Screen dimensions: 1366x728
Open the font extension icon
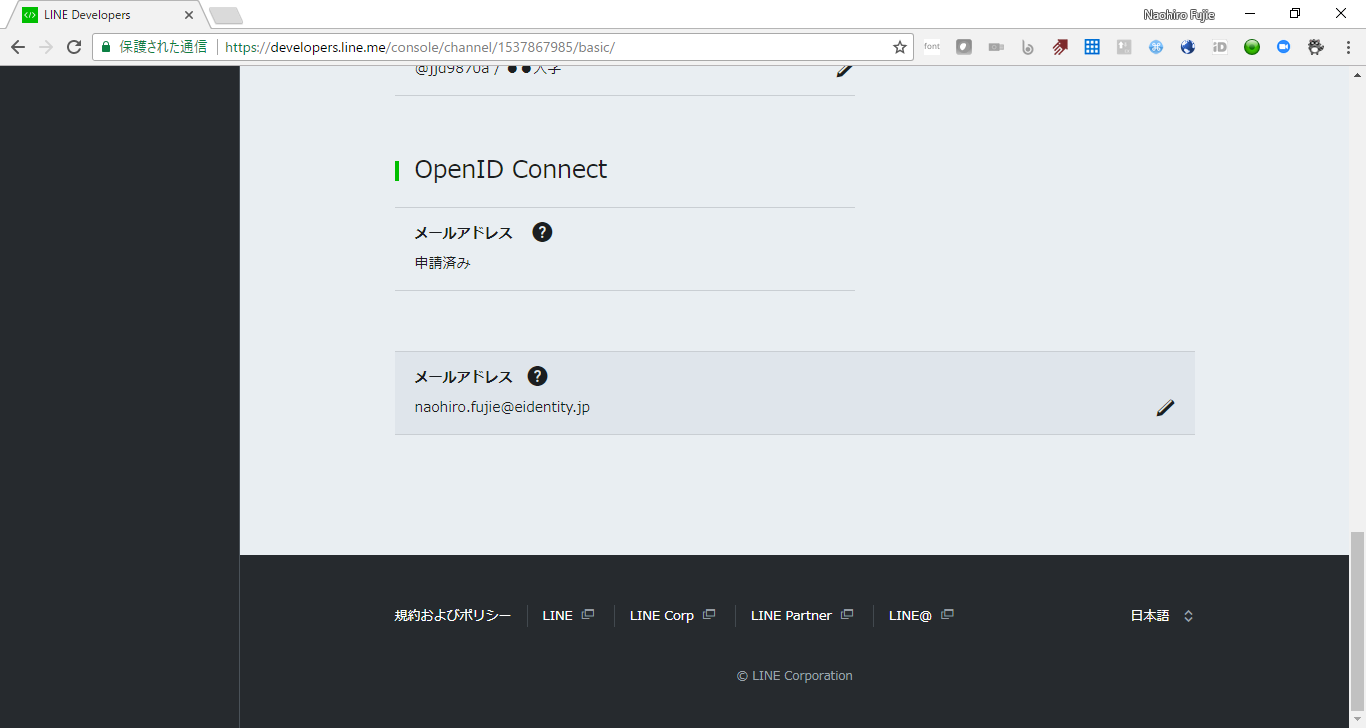pyautogui.click(x=932, y=47)
